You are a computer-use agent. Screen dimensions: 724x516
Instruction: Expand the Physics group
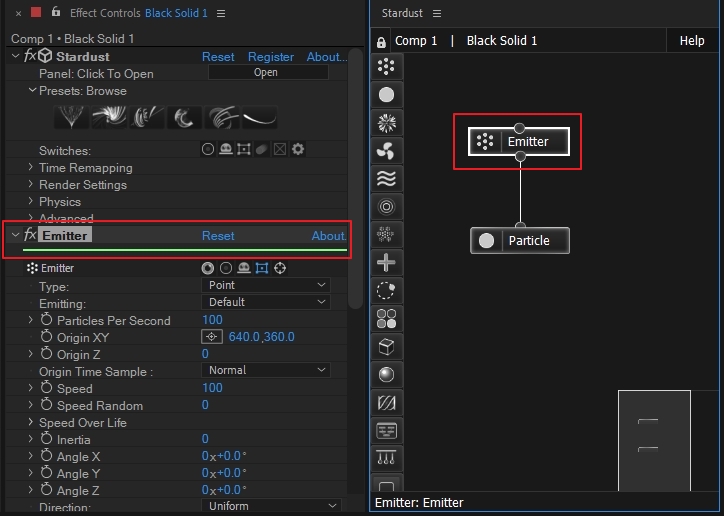click(x=30, y=201)
